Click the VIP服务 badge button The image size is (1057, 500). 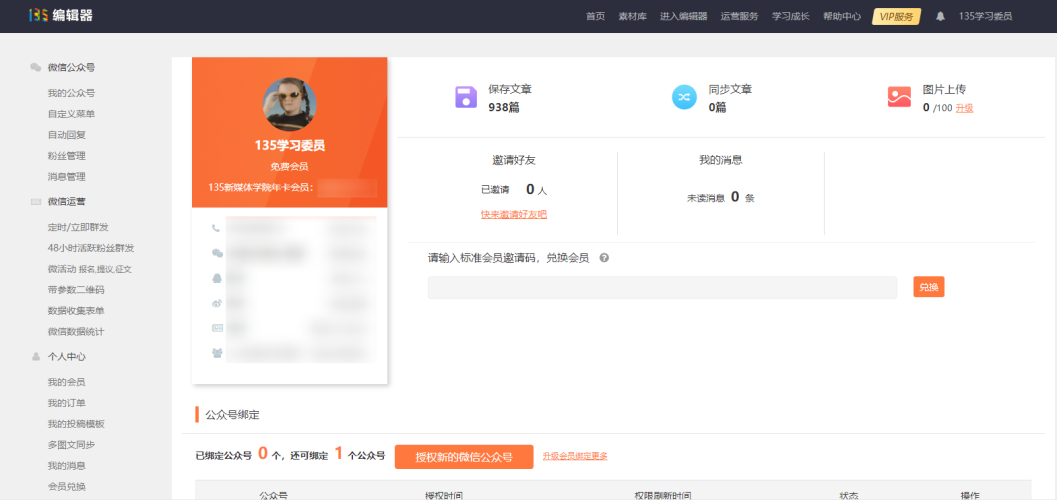click(x=897, y=16)
